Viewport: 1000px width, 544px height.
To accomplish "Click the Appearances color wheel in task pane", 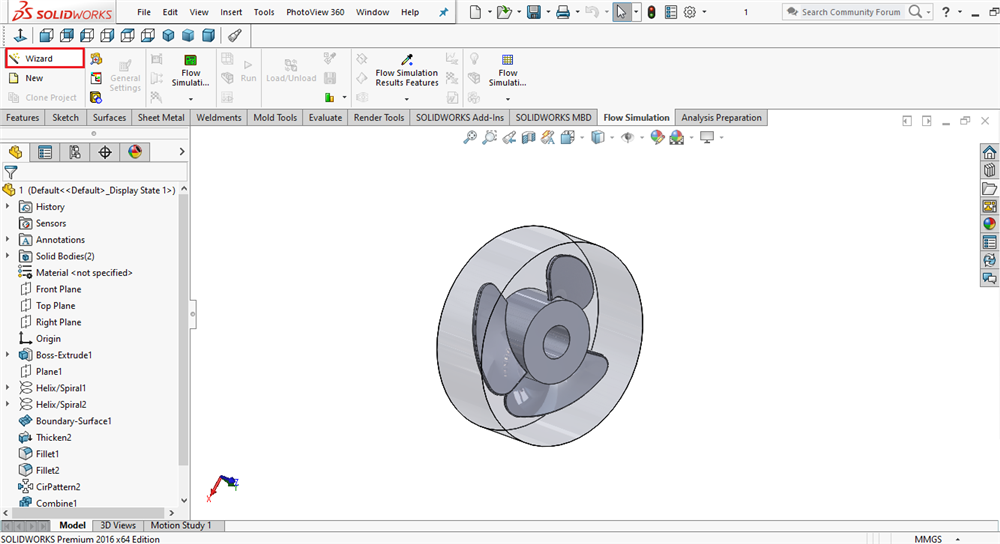I will [989, 224].
